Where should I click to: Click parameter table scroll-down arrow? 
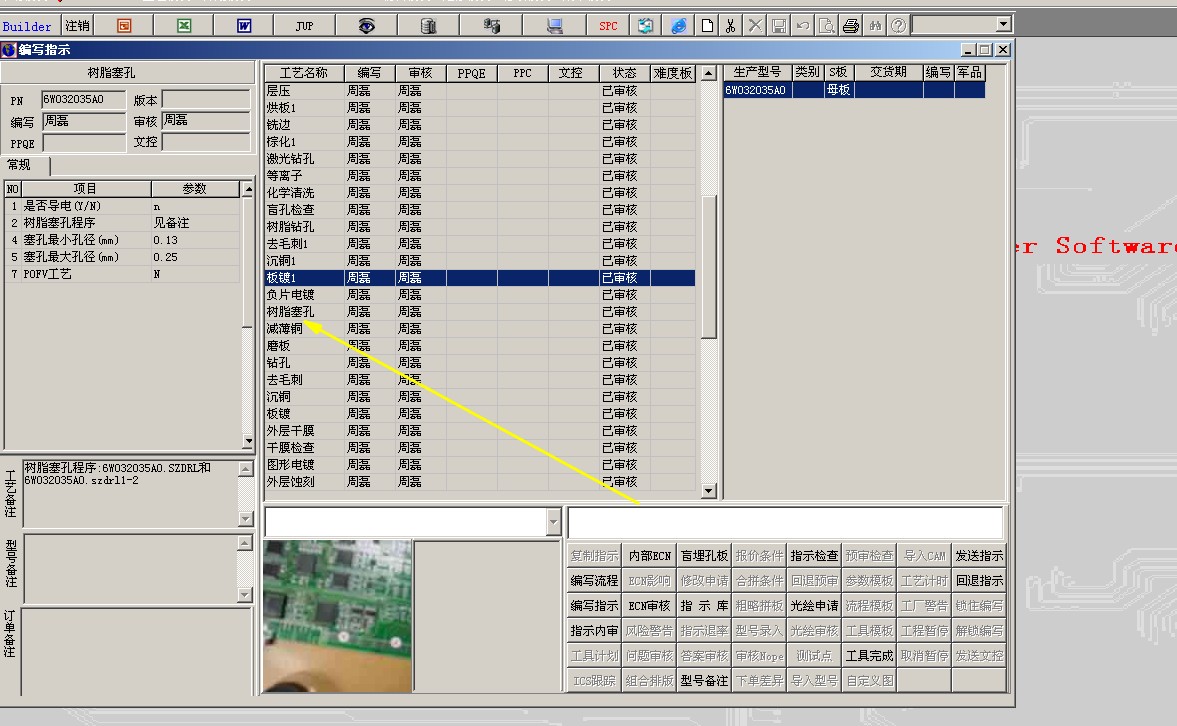(x=248, y=441)
